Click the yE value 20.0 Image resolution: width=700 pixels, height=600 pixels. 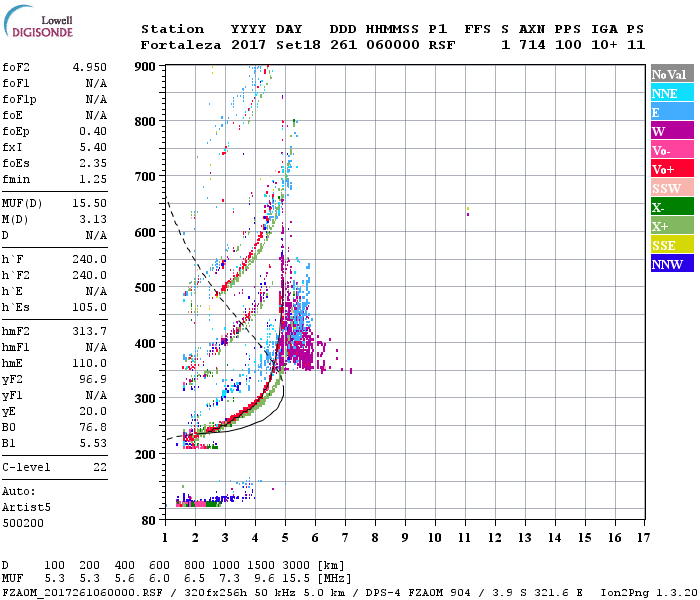pyautogui.click(x=93, y=412)
